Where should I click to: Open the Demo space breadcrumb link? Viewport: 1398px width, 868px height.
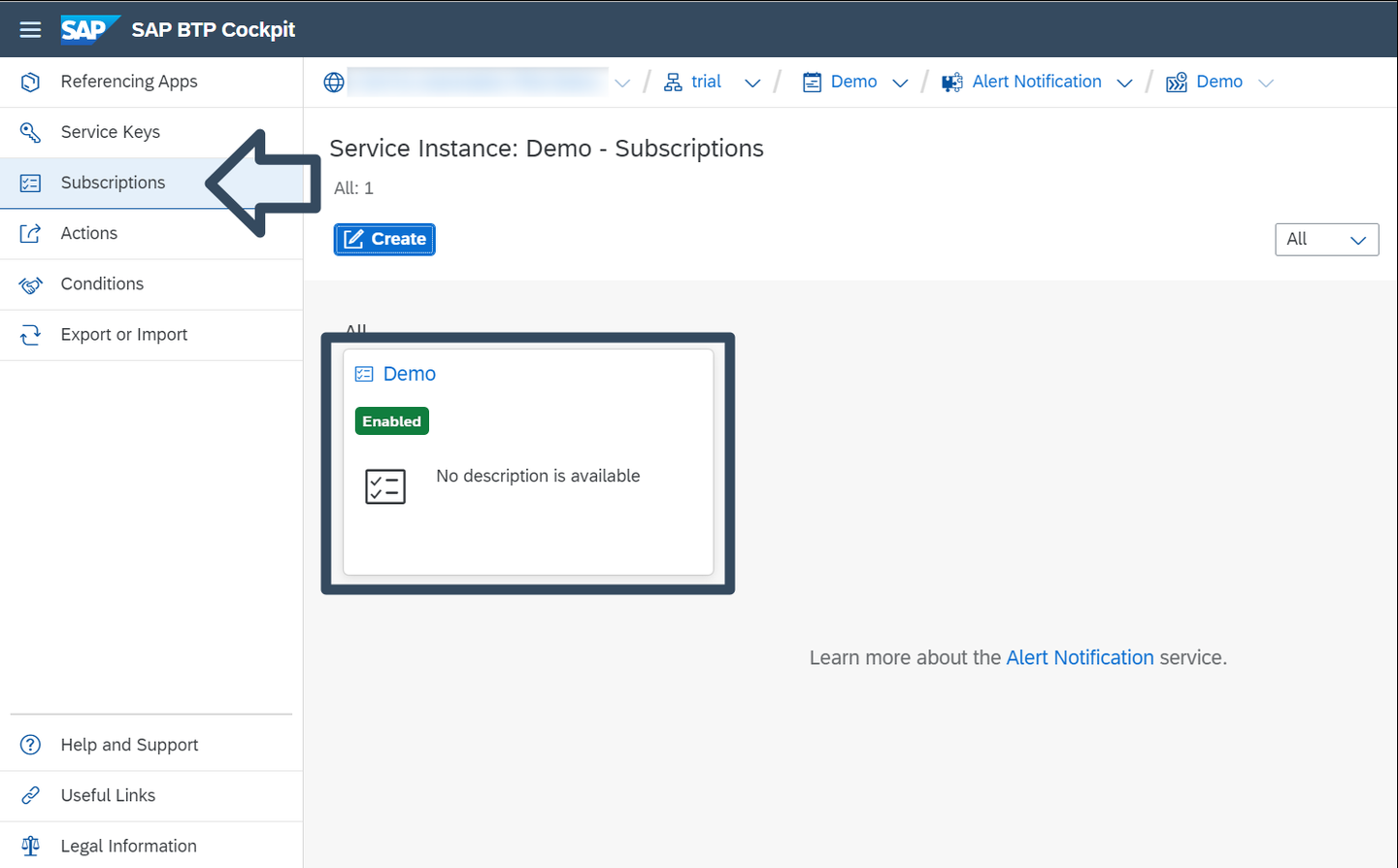(x=854, y=82)
